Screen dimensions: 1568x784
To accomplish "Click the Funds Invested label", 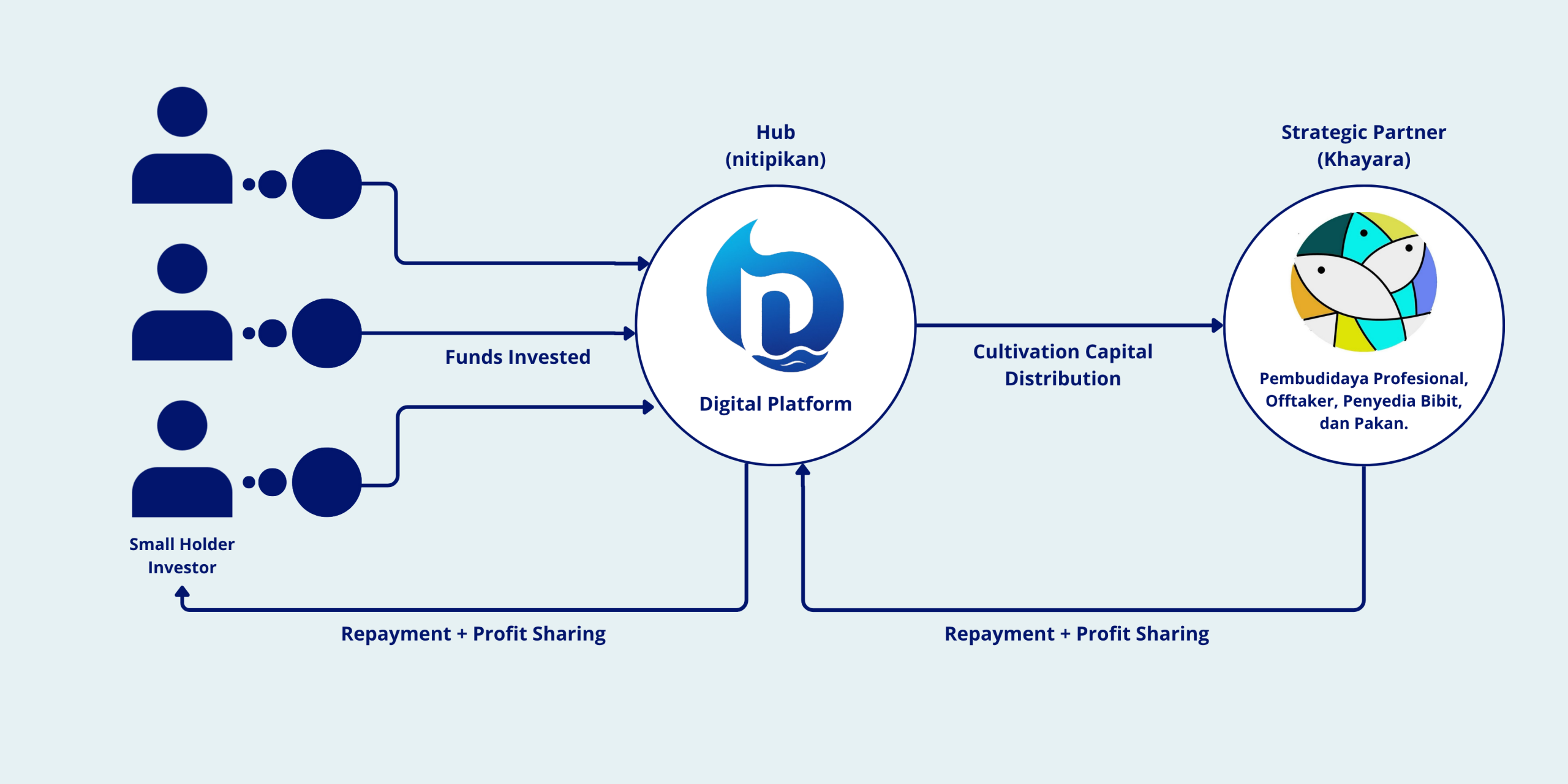I will [x=518, y=356].
